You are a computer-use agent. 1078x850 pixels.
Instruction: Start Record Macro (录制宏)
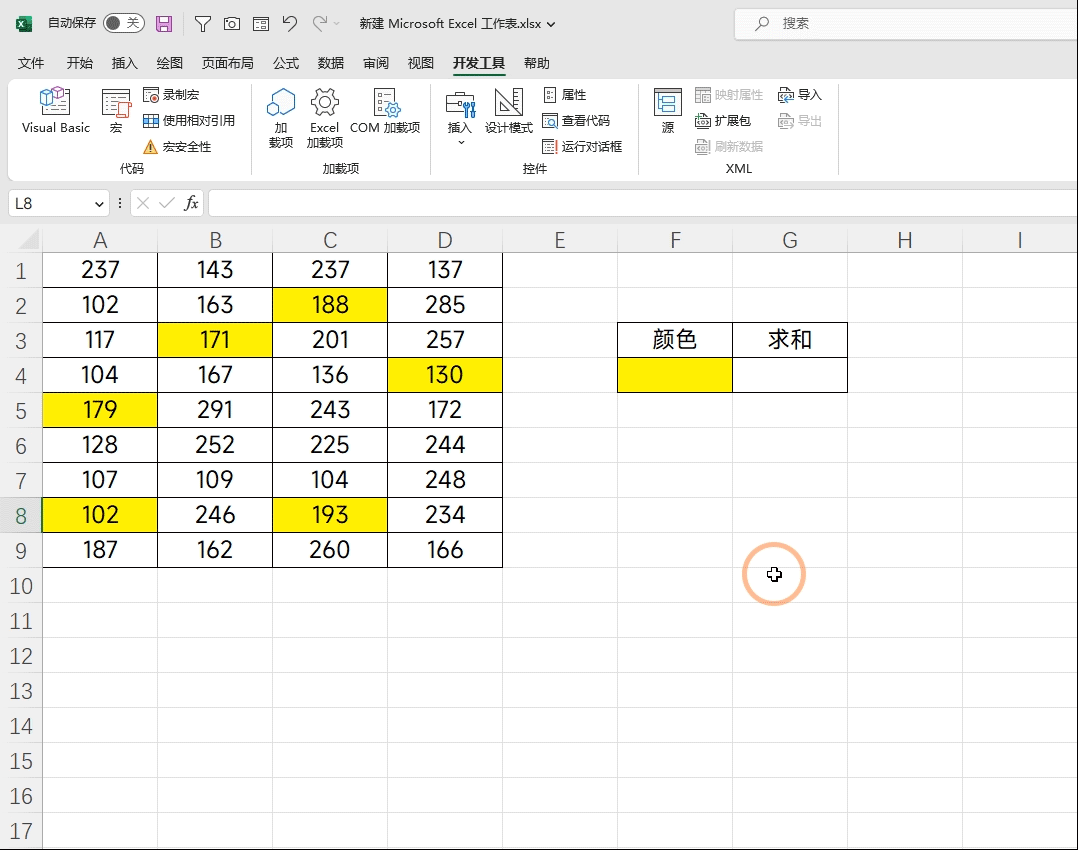171,95
